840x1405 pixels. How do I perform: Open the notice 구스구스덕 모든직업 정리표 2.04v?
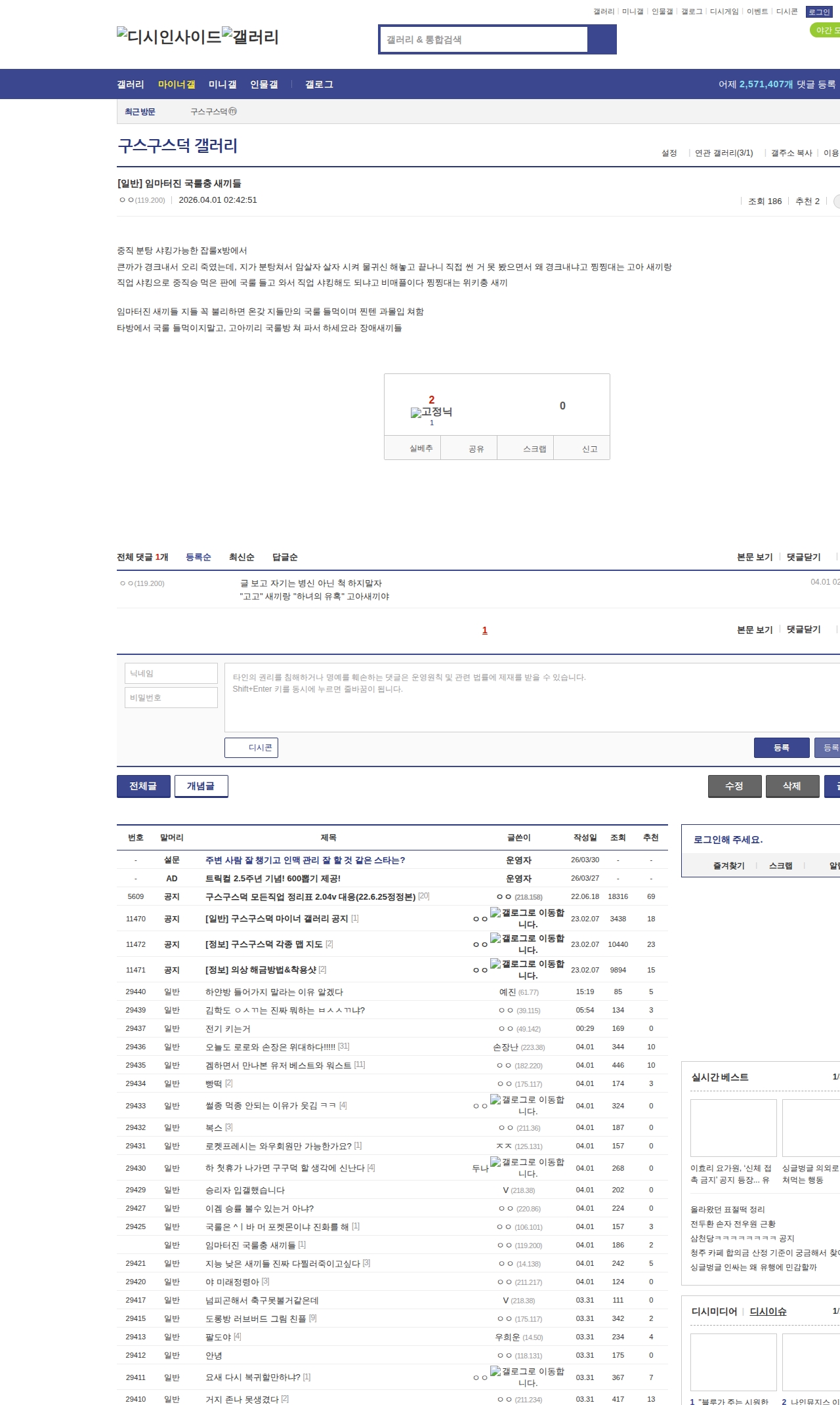[x=310, y=896]
